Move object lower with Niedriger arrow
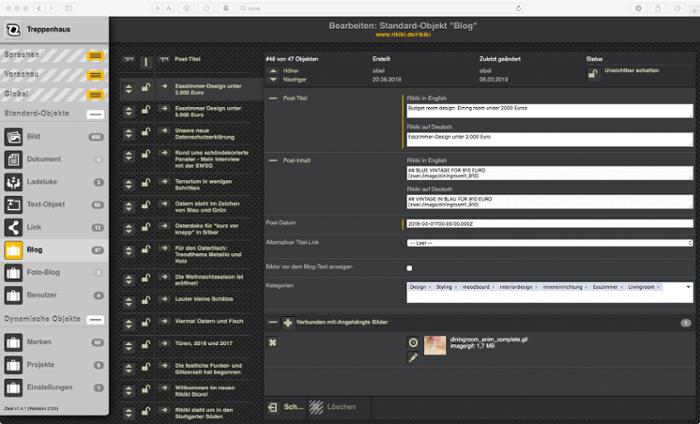The image size is (700, 424). [x=273, y=80]
